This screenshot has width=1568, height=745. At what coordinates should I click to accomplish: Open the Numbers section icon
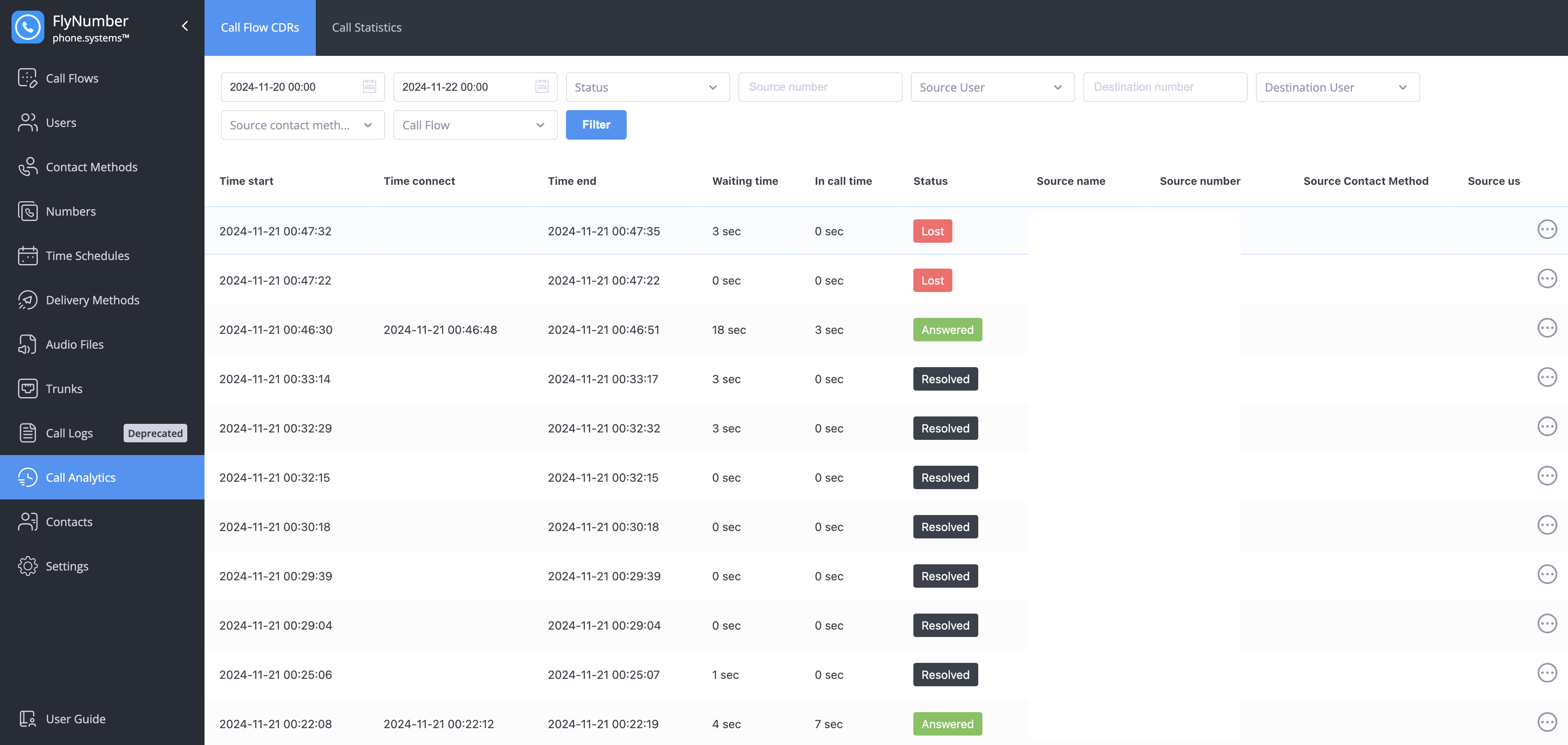[x=28, y=211]
